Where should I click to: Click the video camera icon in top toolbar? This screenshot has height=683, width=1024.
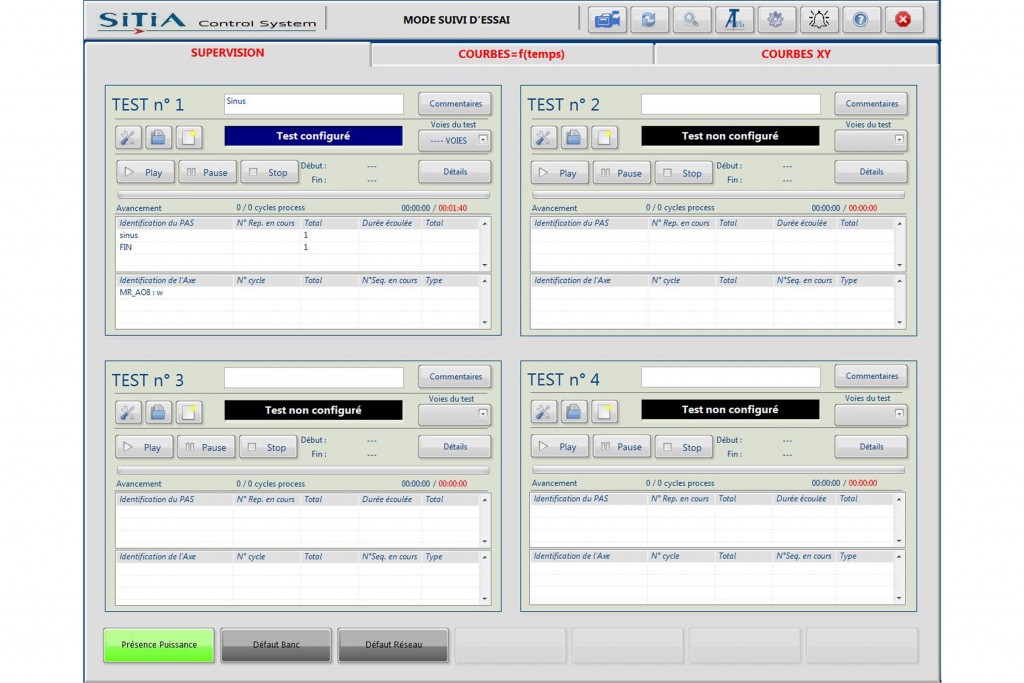607,20
